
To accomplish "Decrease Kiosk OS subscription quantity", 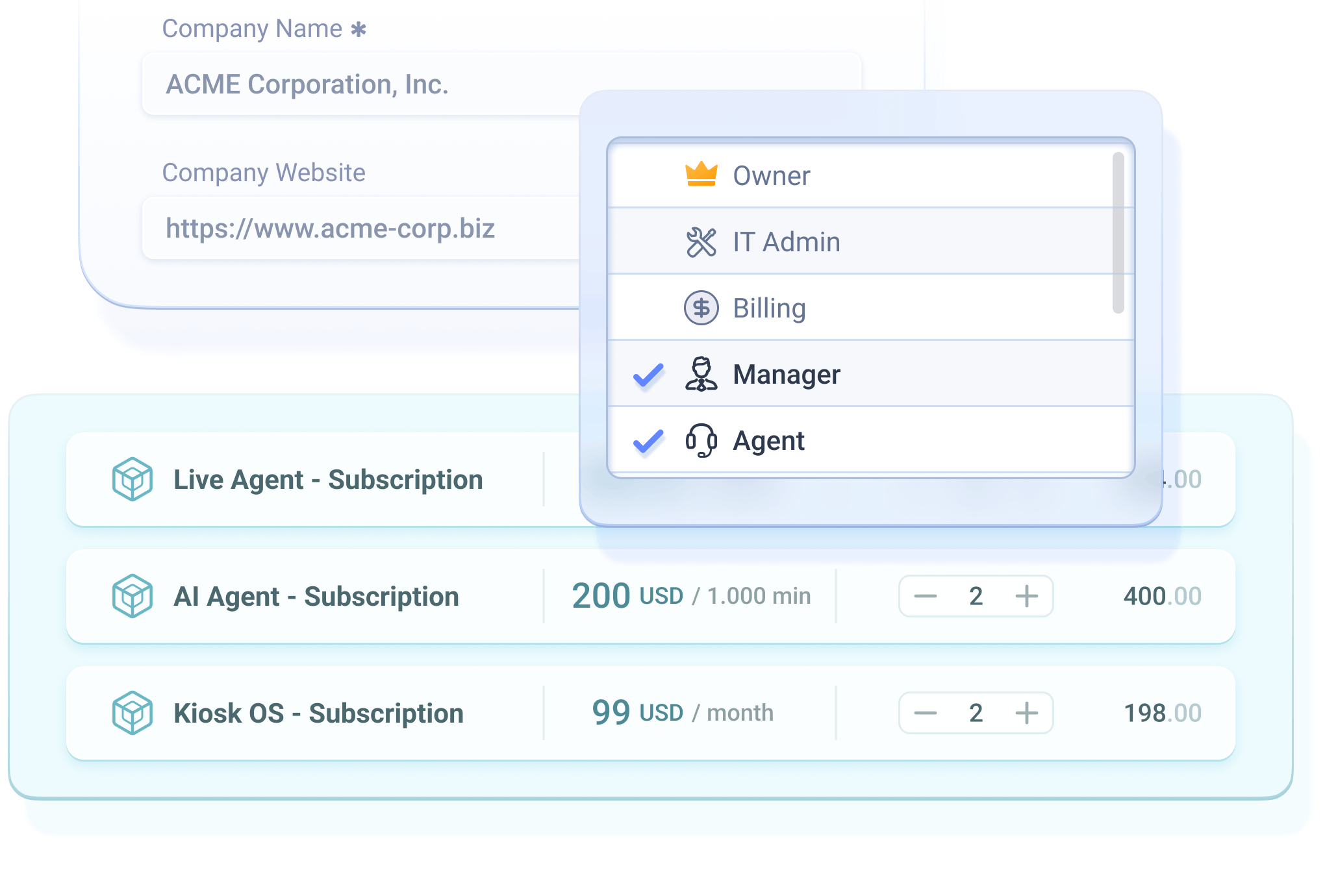I will (925, 713).
